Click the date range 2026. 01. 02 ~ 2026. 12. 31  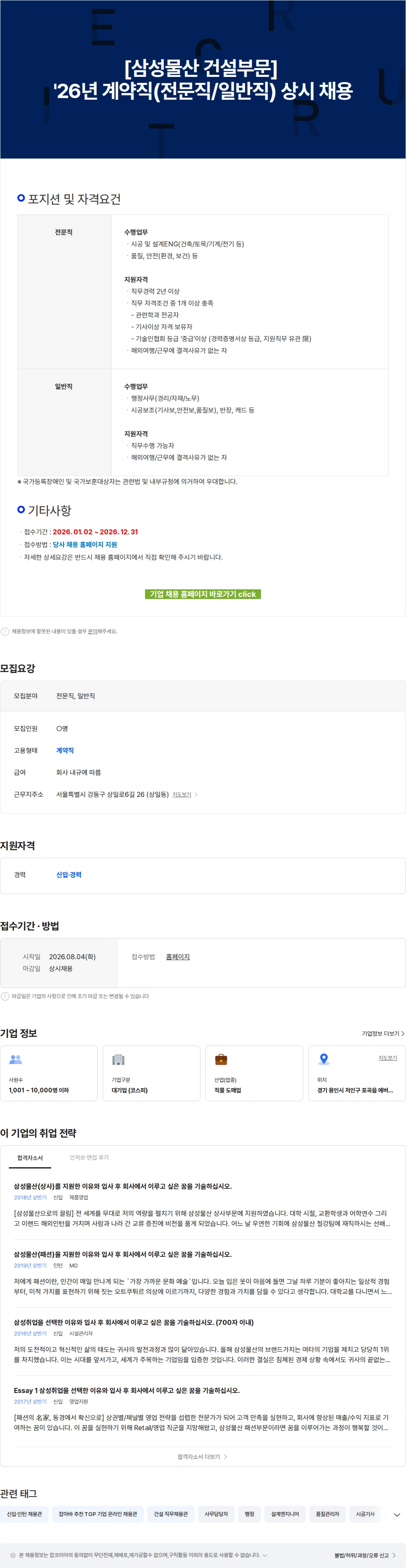95,532
